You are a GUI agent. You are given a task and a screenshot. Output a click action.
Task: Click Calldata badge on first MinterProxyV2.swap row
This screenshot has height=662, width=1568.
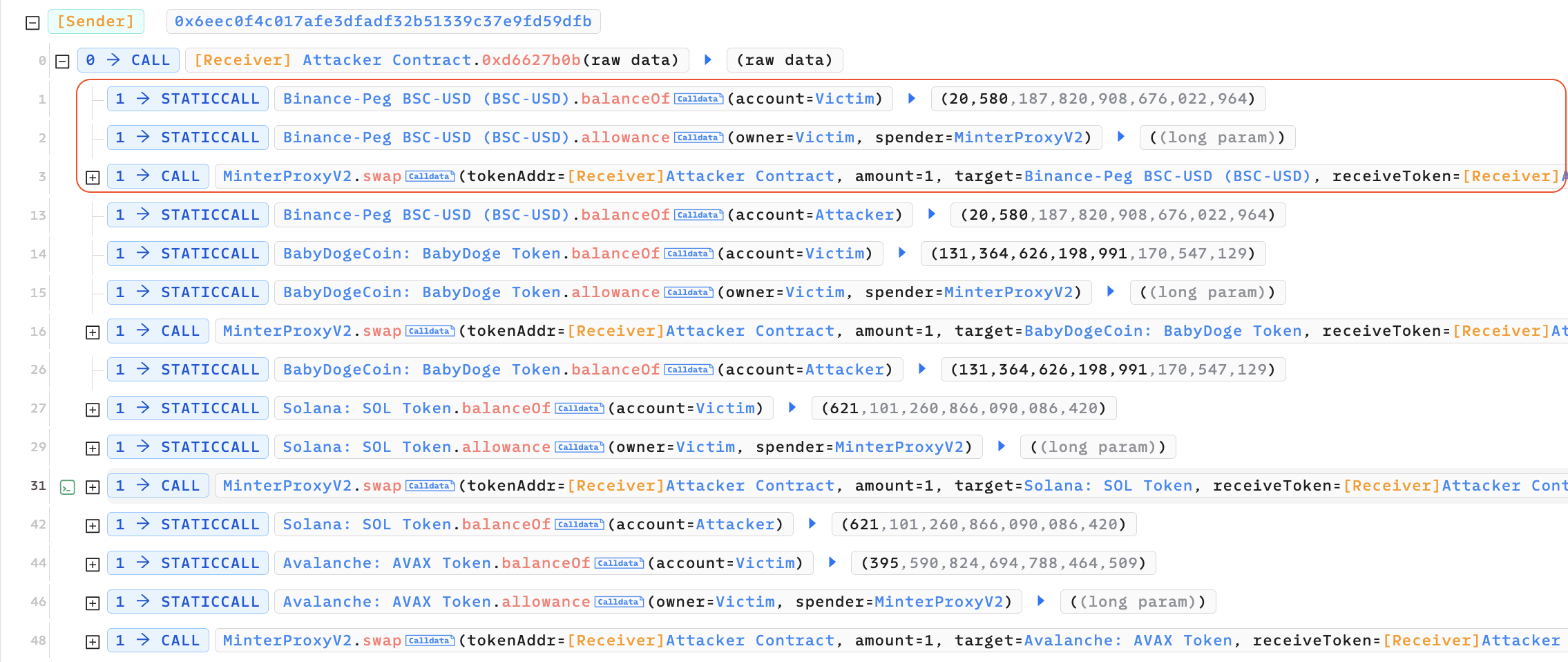430,176
